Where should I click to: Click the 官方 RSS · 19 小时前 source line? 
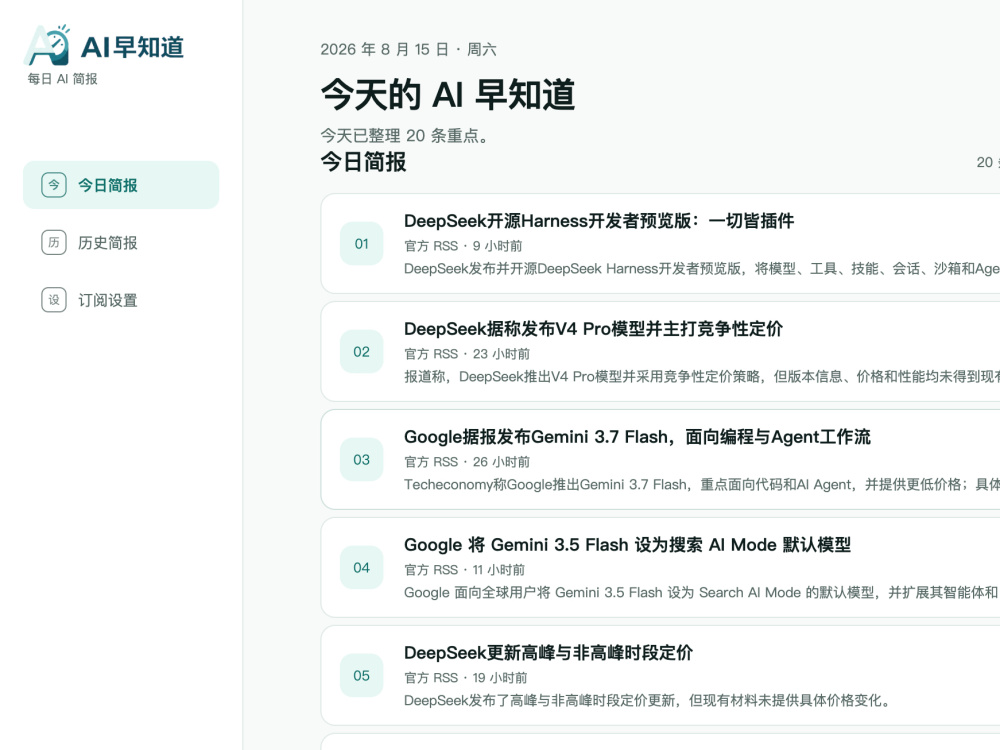[x=466, y=677]
